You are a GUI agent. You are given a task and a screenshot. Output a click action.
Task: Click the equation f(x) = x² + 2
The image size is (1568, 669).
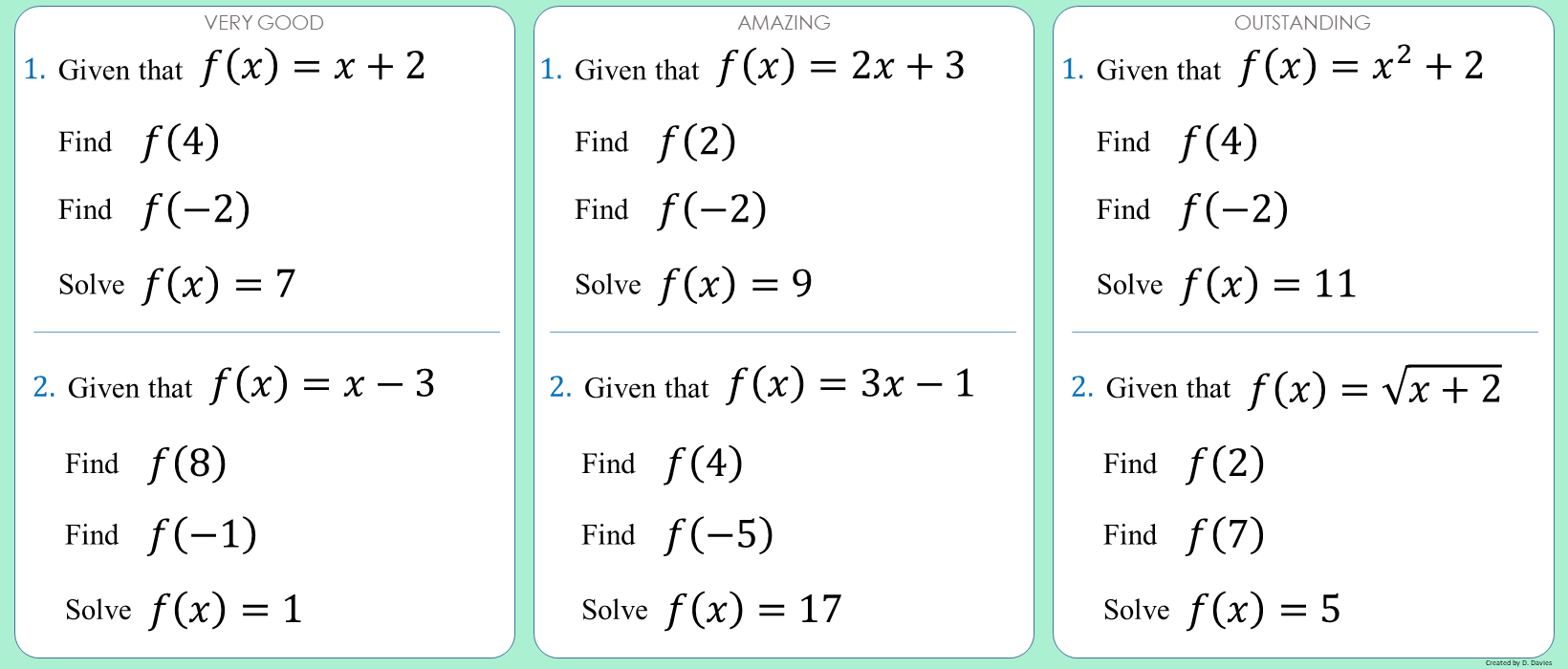pyautogui.click(x=1361, y=67)
